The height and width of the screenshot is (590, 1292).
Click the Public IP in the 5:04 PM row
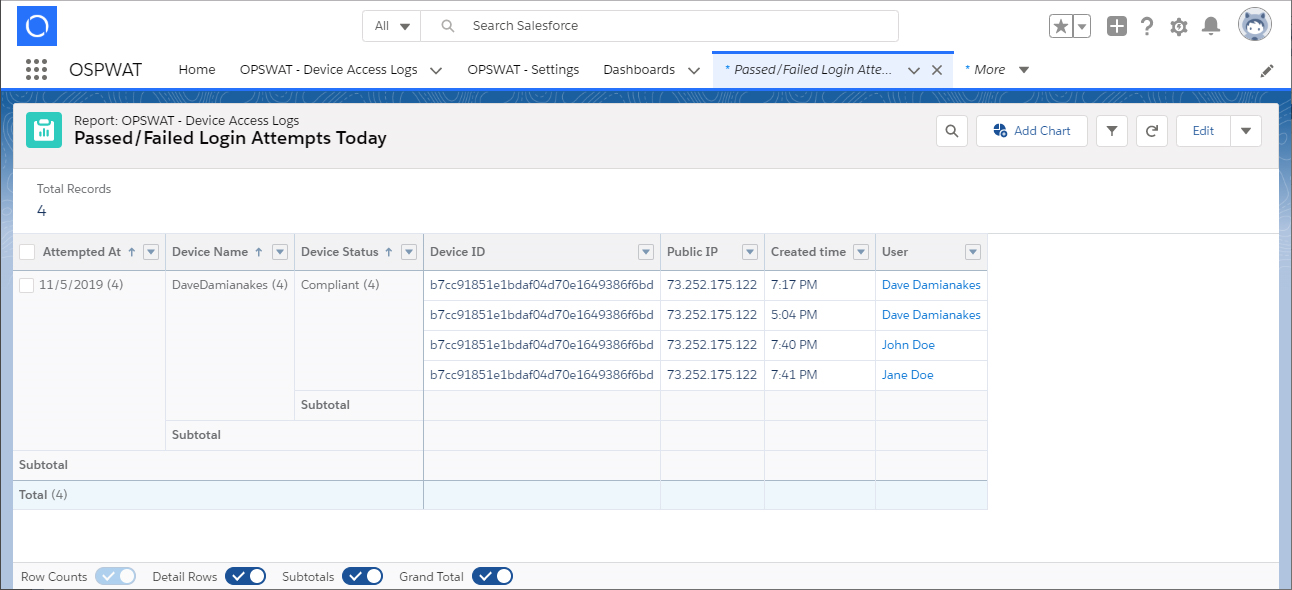point(712,315)
